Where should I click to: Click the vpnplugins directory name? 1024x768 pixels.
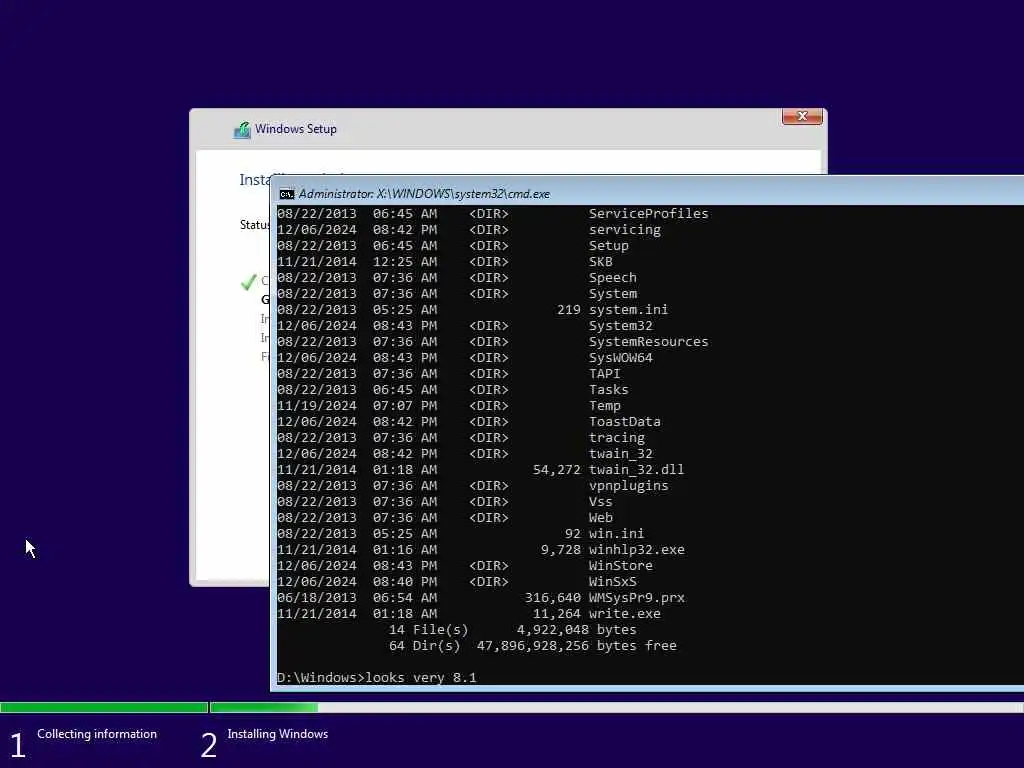(628, 486)
